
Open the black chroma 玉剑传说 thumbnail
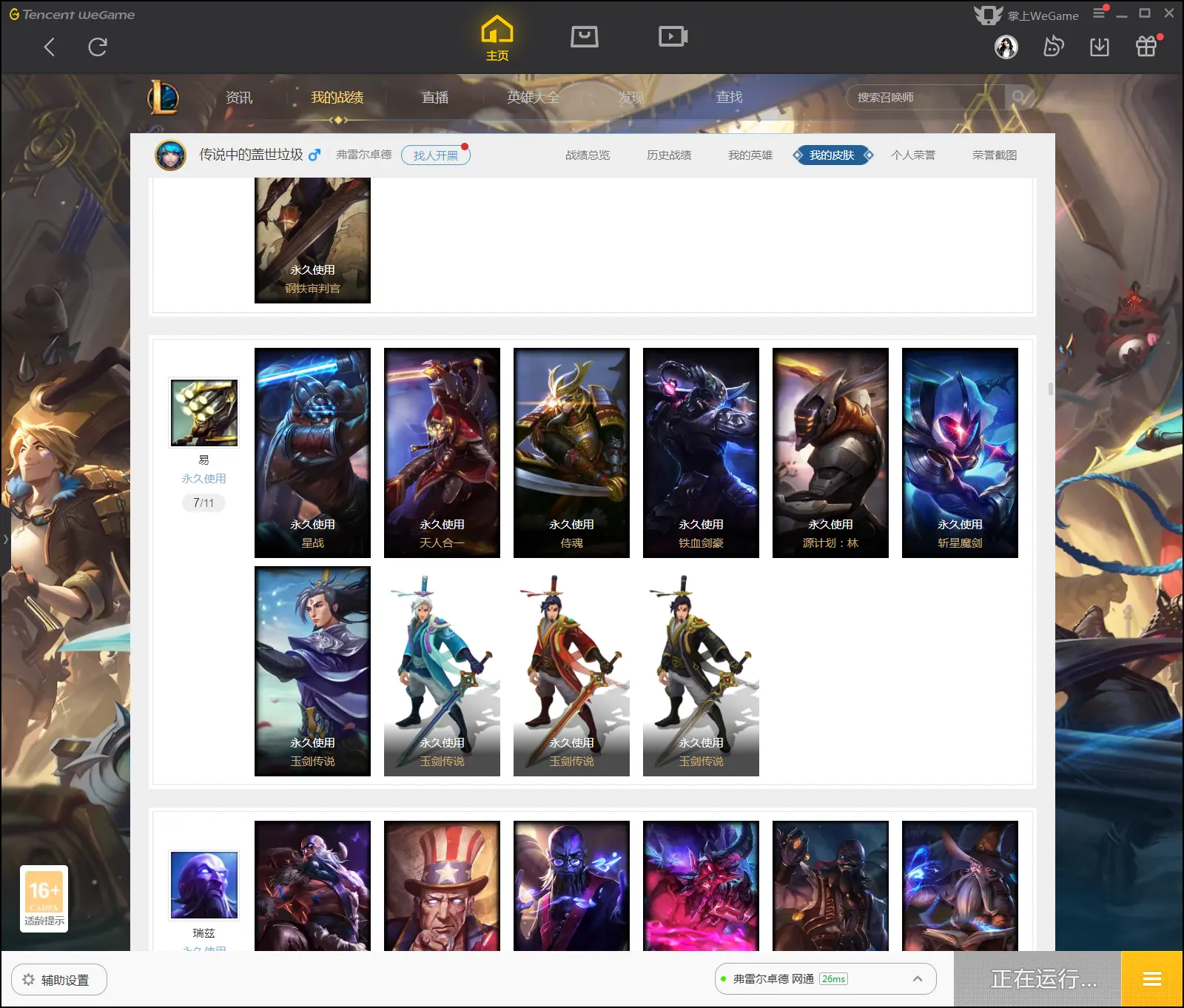[701, 671]
